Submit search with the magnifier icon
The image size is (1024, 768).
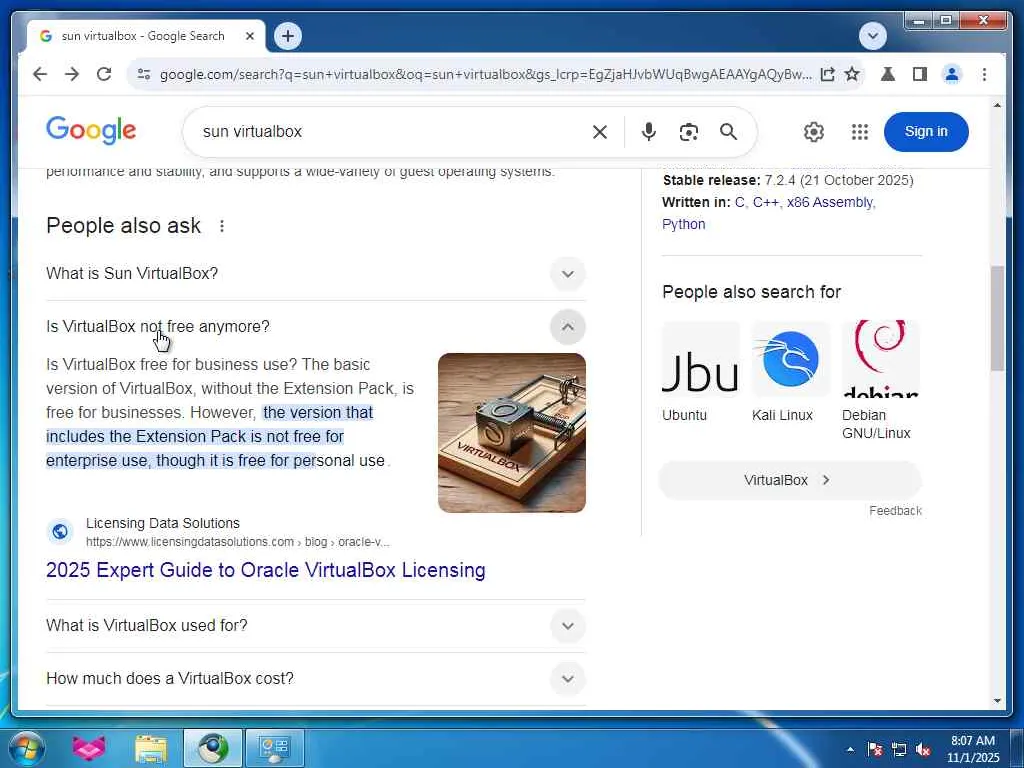(x=728, y=132)
